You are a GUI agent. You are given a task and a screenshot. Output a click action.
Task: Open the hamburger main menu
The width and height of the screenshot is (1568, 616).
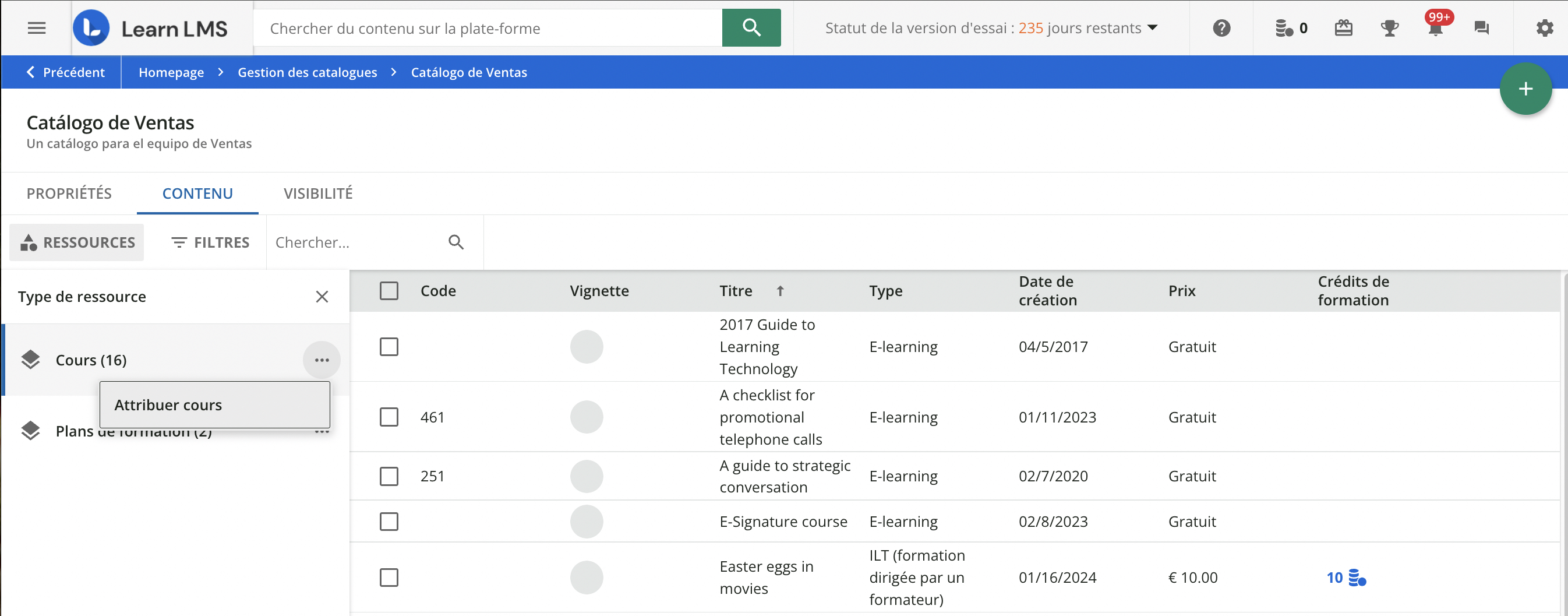(37, 28)
